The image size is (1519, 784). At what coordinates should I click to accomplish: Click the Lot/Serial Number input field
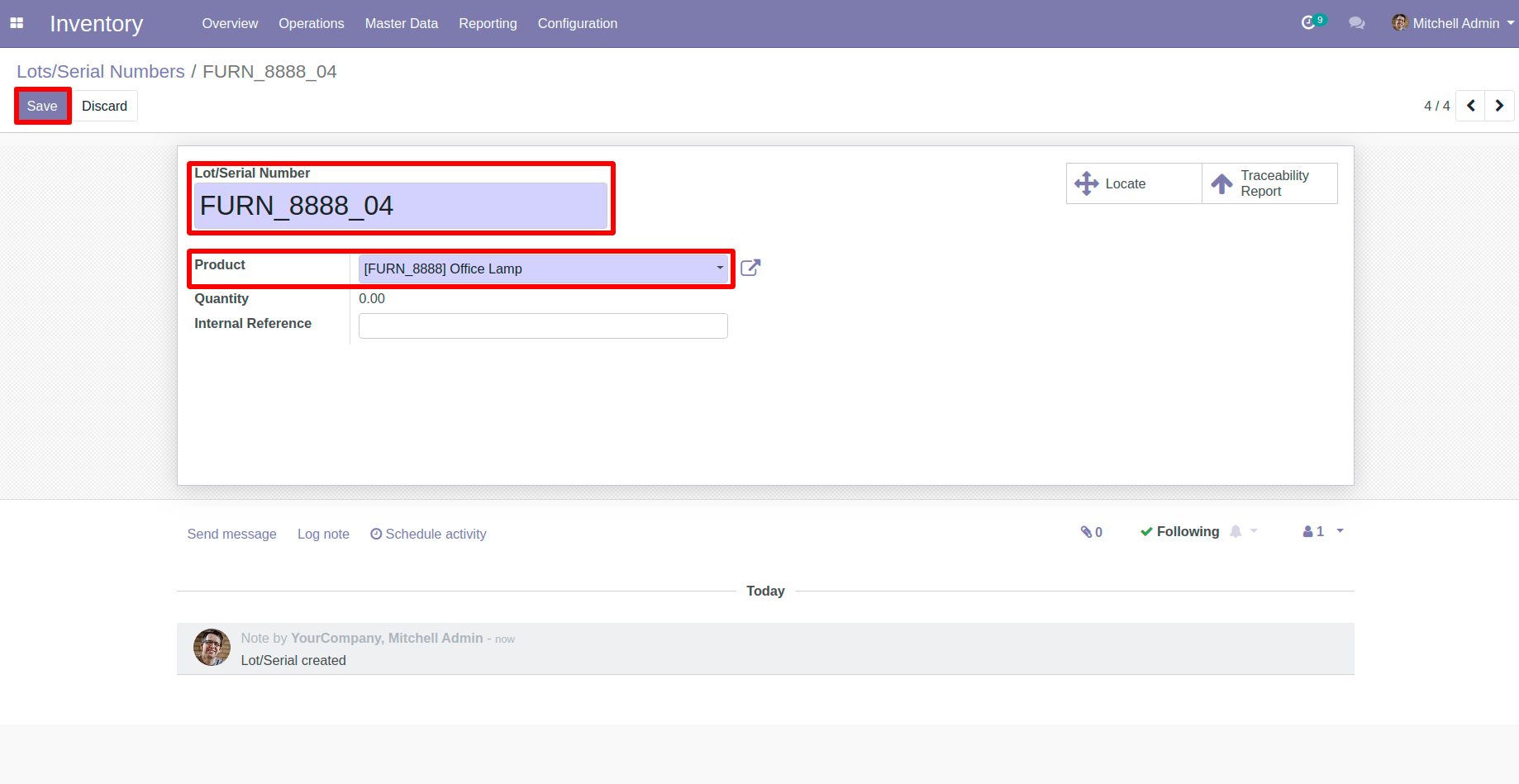[401, 206]
